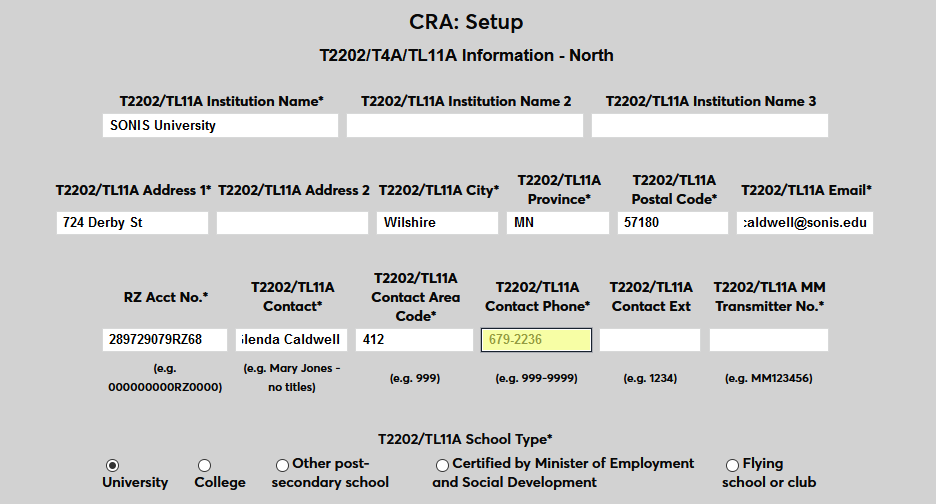Image resolution: width=936 pixels, height=504 pixels.
Task: Click the (e.g. Mary Jones - no titles) hint
Action: (x=291, y=378)
